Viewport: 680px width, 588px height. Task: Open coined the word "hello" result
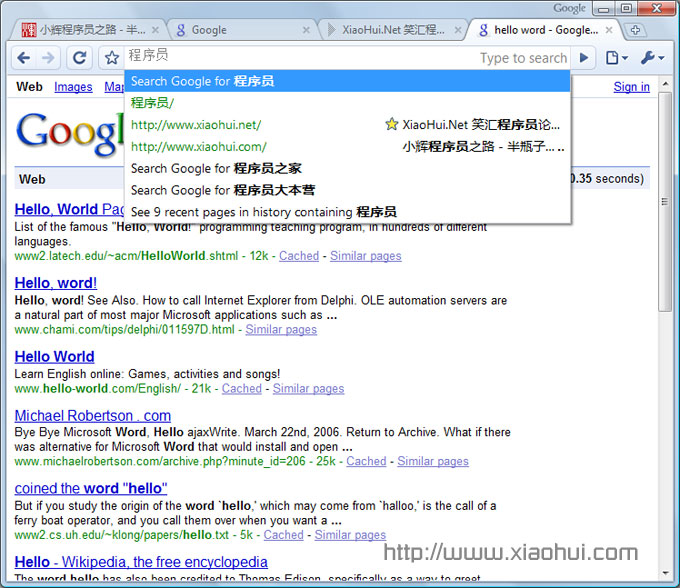point(91,489)
